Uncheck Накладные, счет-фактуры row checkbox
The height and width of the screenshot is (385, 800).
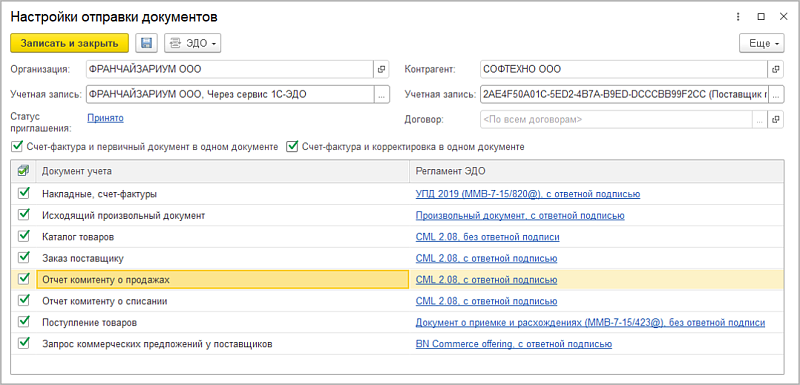click(23, 193)
